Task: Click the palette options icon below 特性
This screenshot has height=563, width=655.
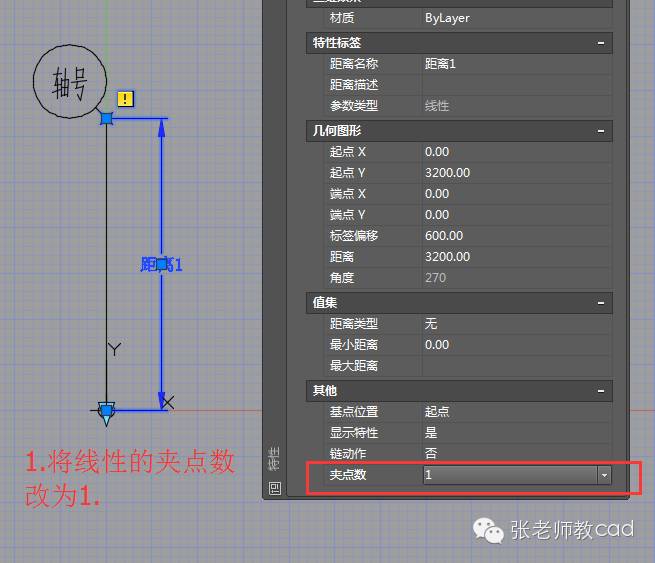Action: pos(275,488)
